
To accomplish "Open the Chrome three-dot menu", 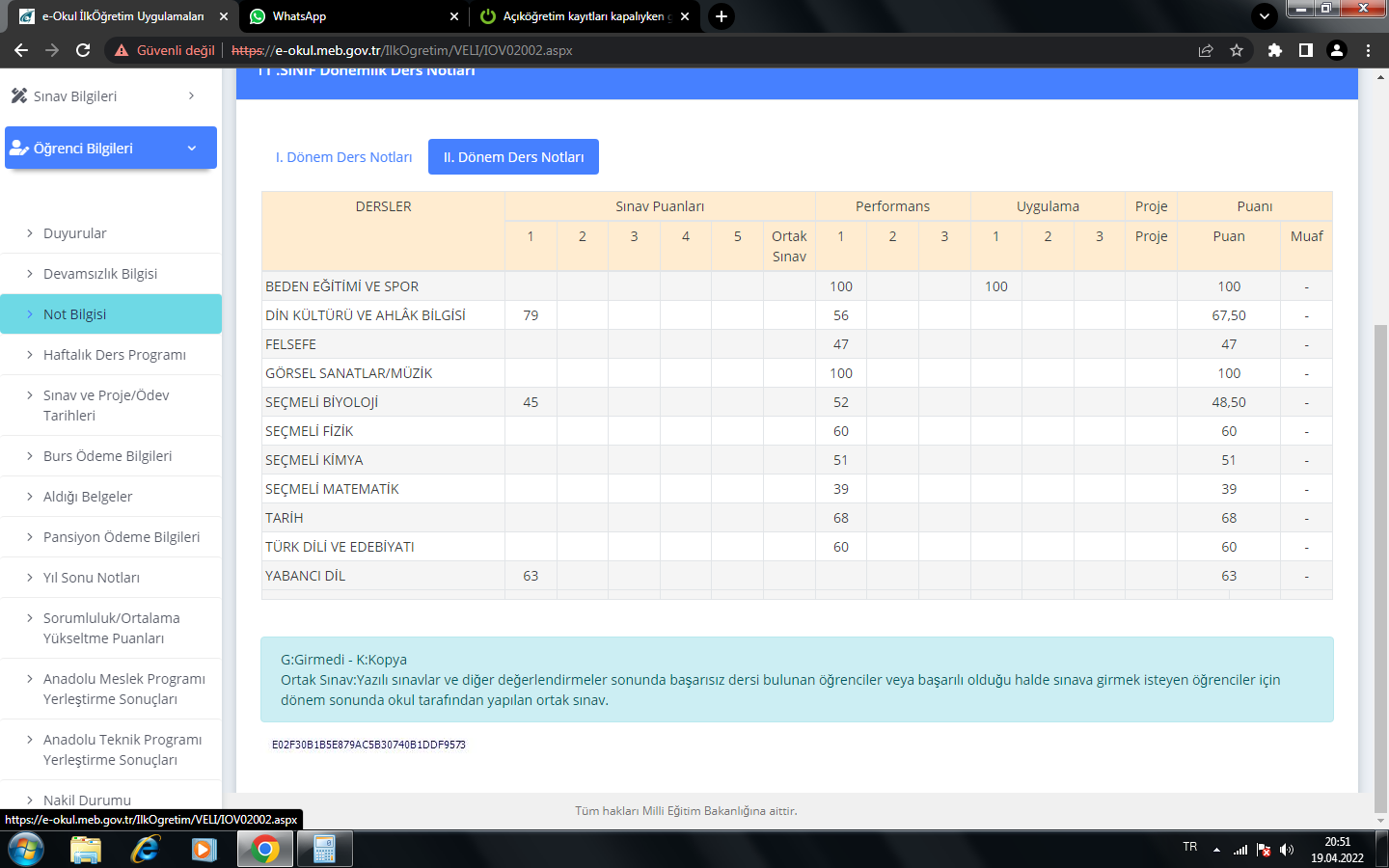I will (x=1368, y=50).
